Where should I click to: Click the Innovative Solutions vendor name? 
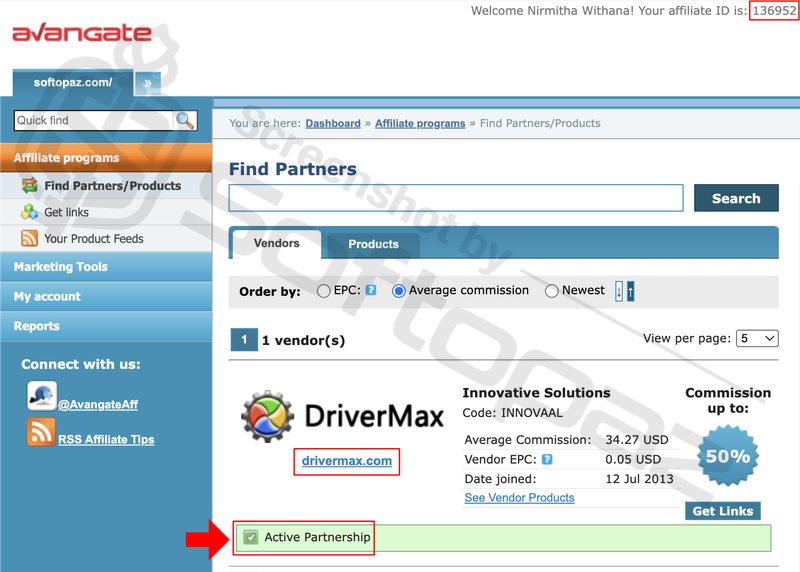(x=536, y=392)
